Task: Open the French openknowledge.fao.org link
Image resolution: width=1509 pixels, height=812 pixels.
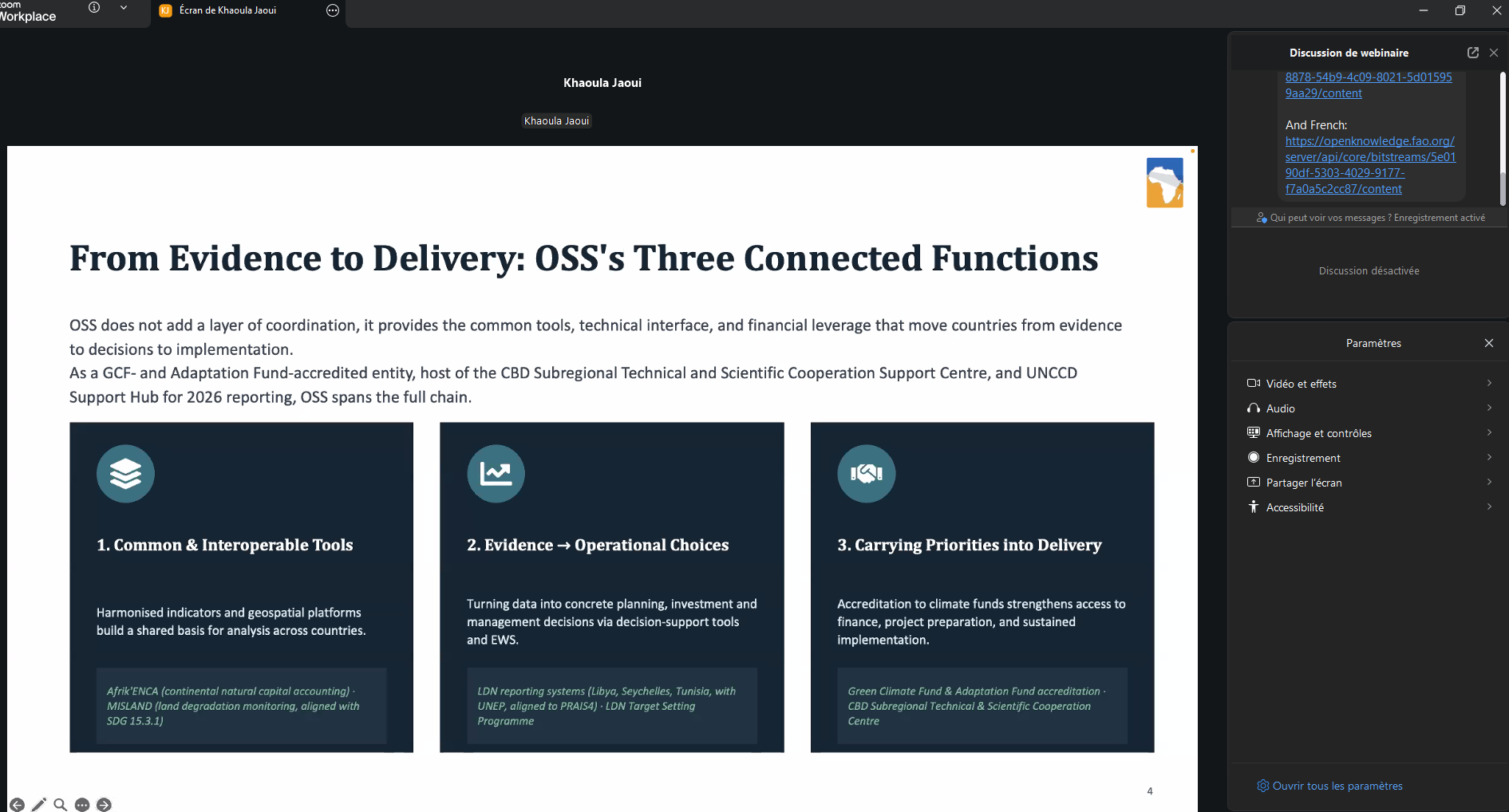Action: tap(1370, 165)
